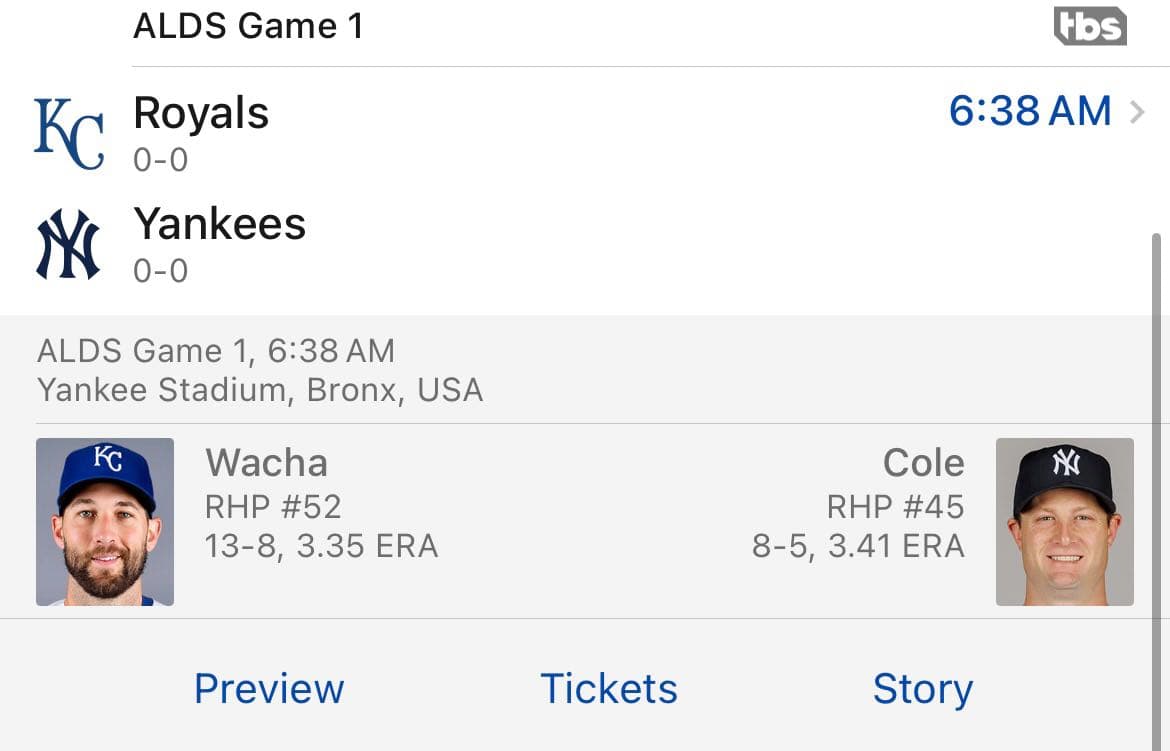Open the Preview tab
The image size is (1170, 751).
tap(269, 689)
